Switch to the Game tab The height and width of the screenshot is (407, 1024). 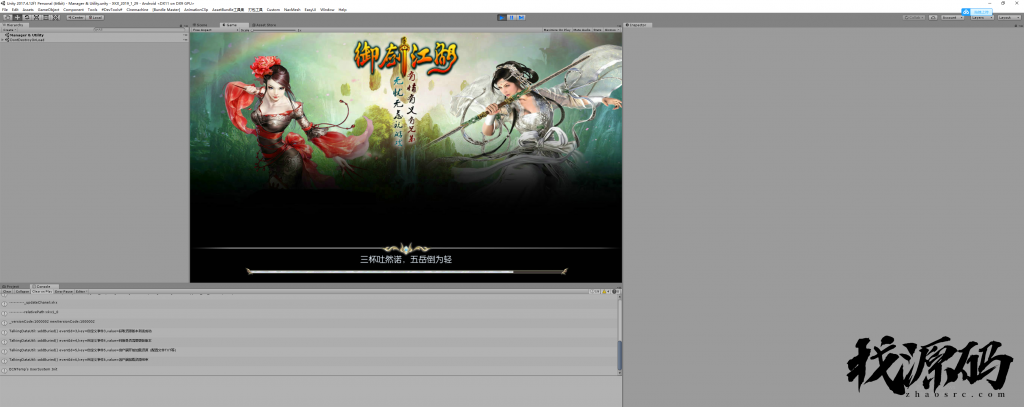(x=234, y=25)
